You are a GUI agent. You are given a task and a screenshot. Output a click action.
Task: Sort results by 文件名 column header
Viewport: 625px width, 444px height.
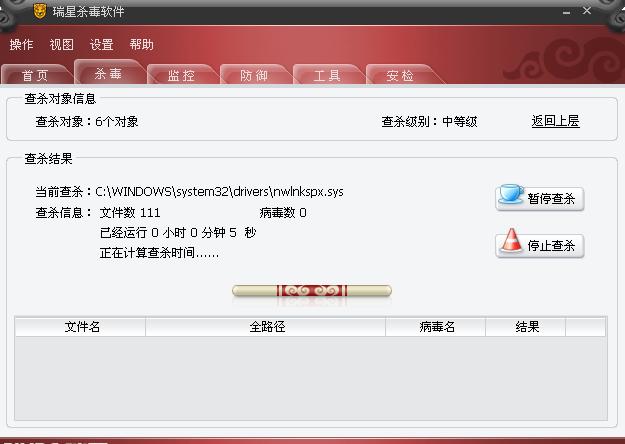pos(81,327)
